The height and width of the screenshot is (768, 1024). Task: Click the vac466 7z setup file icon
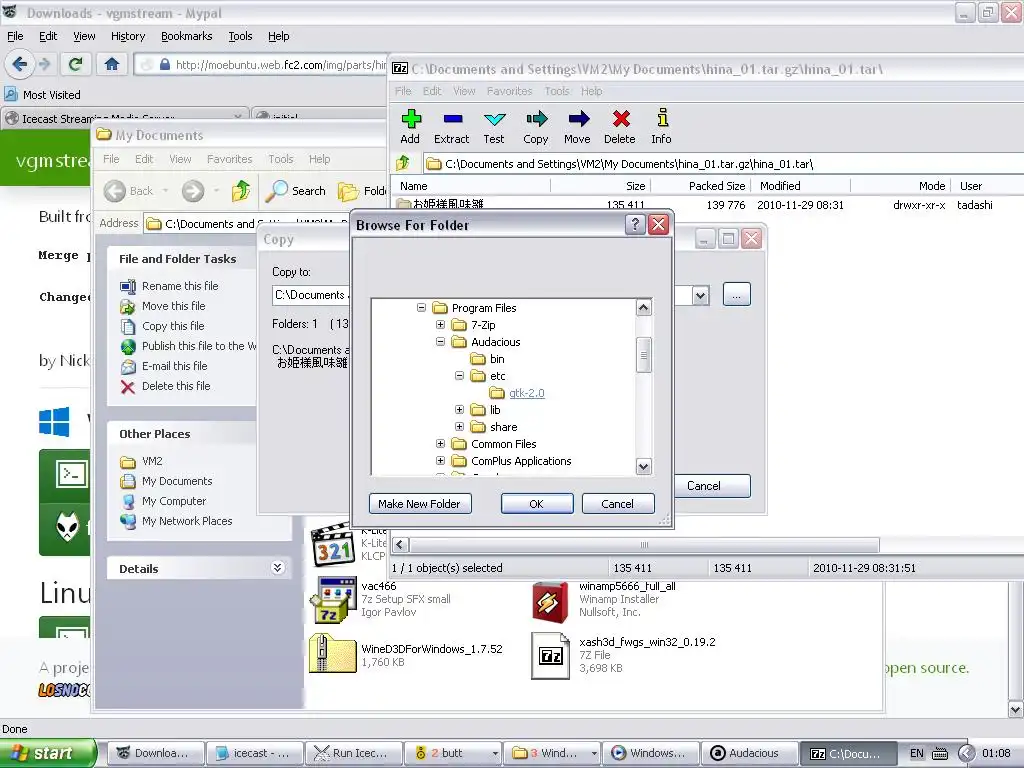tap(333, 600)
